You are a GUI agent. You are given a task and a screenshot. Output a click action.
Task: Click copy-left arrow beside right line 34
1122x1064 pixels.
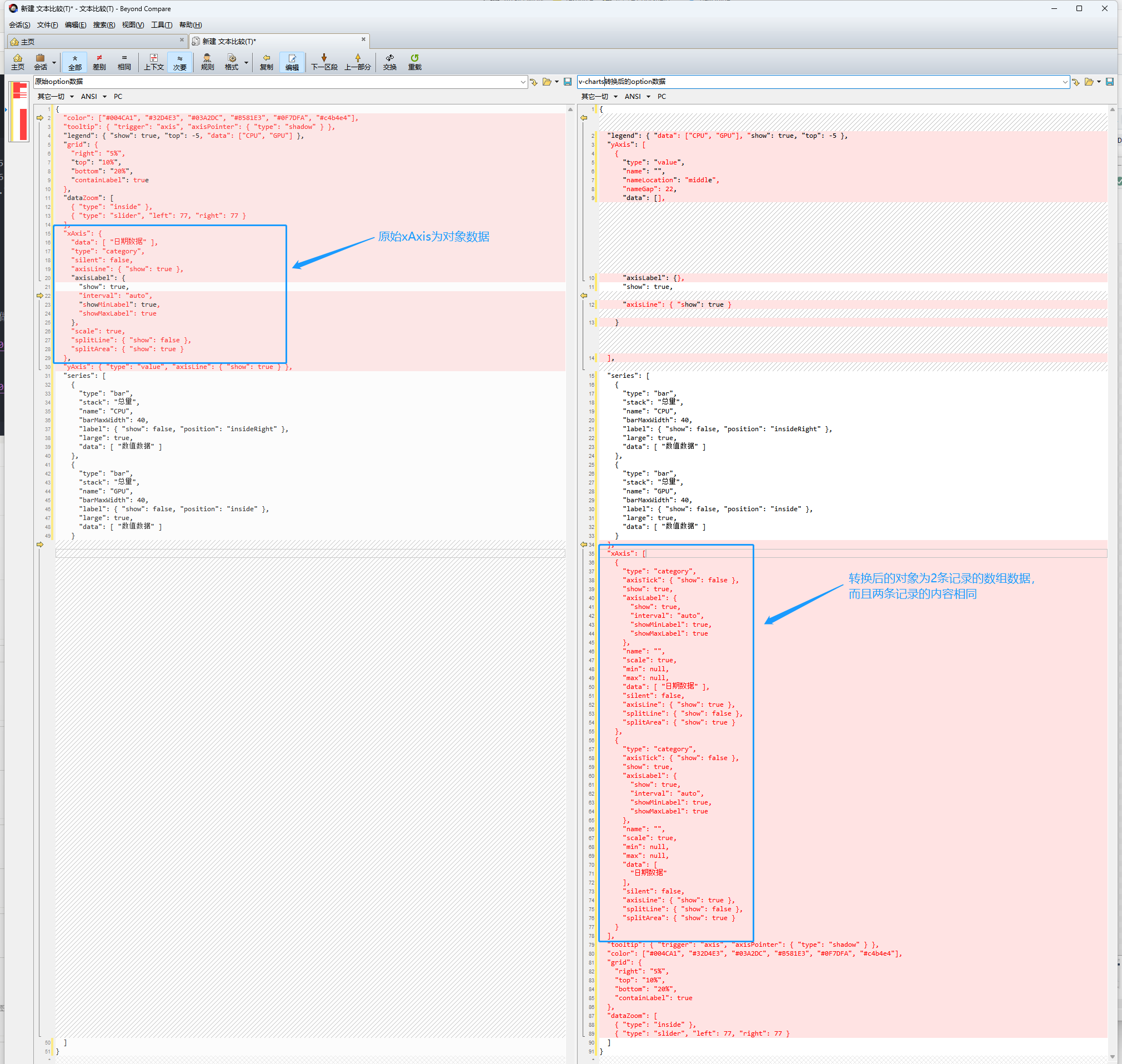tap(583, 545)
